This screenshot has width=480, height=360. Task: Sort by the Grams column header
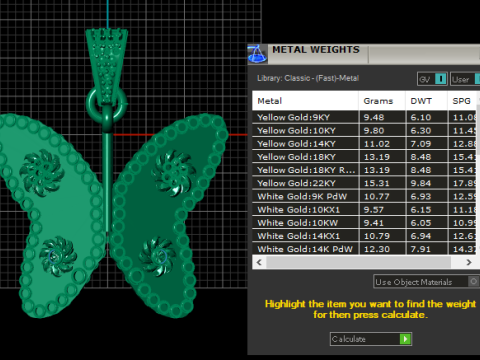click(x=382, y=101)
